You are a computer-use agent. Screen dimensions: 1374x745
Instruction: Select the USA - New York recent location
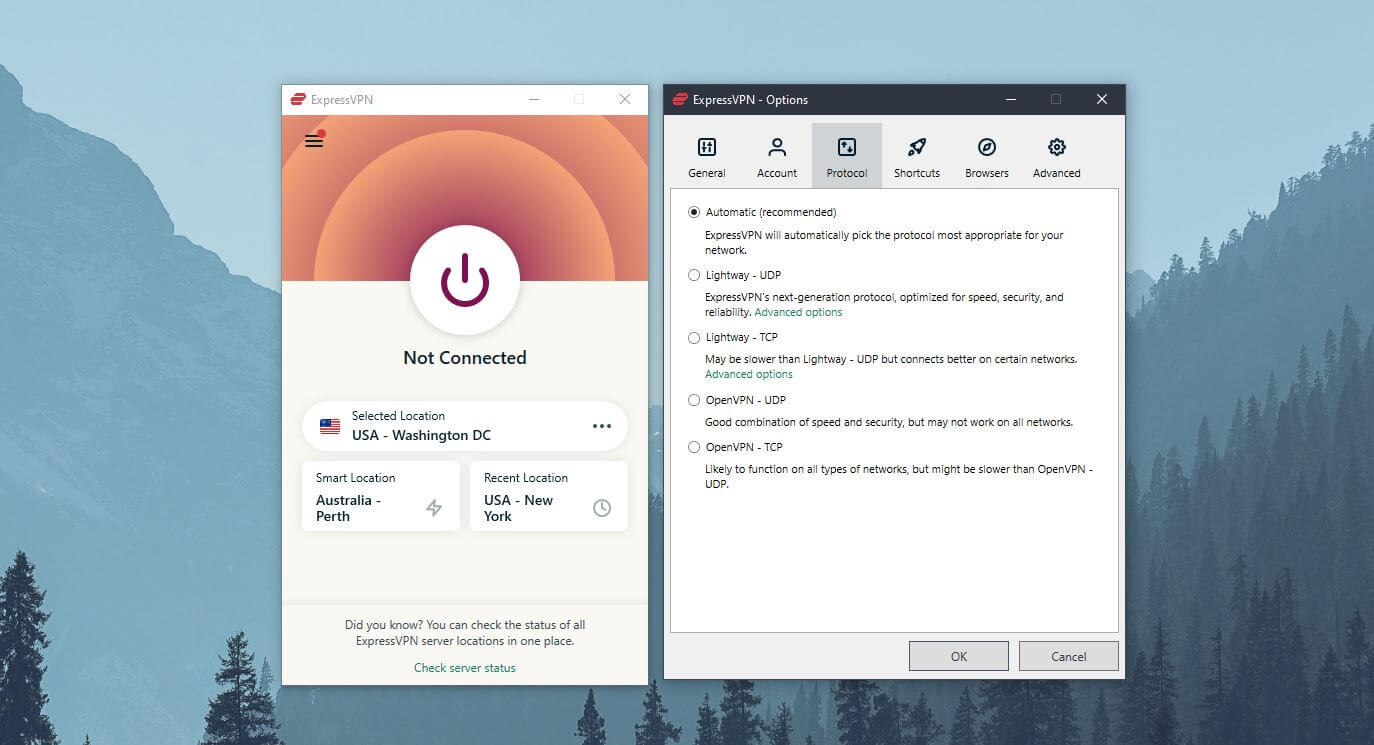(x=549, y=496)
